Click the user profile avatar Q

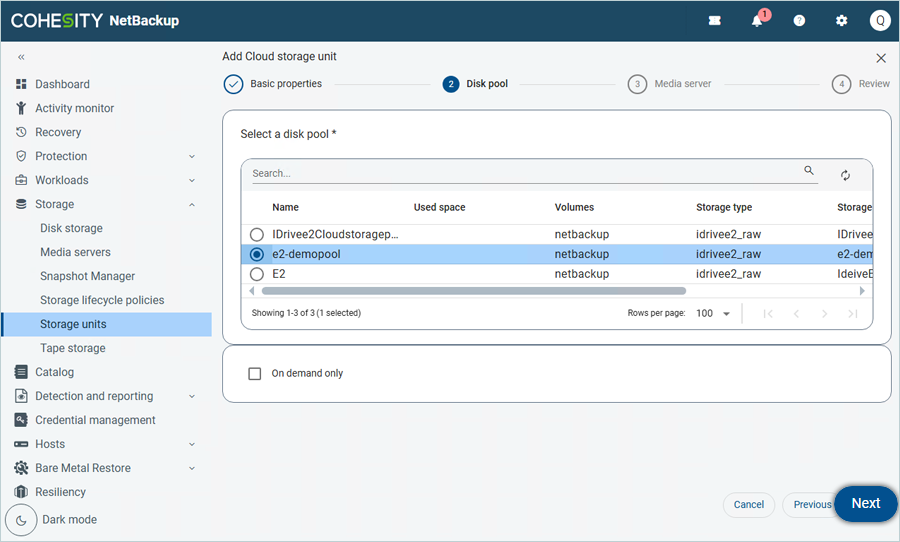(x=880, y=21)
